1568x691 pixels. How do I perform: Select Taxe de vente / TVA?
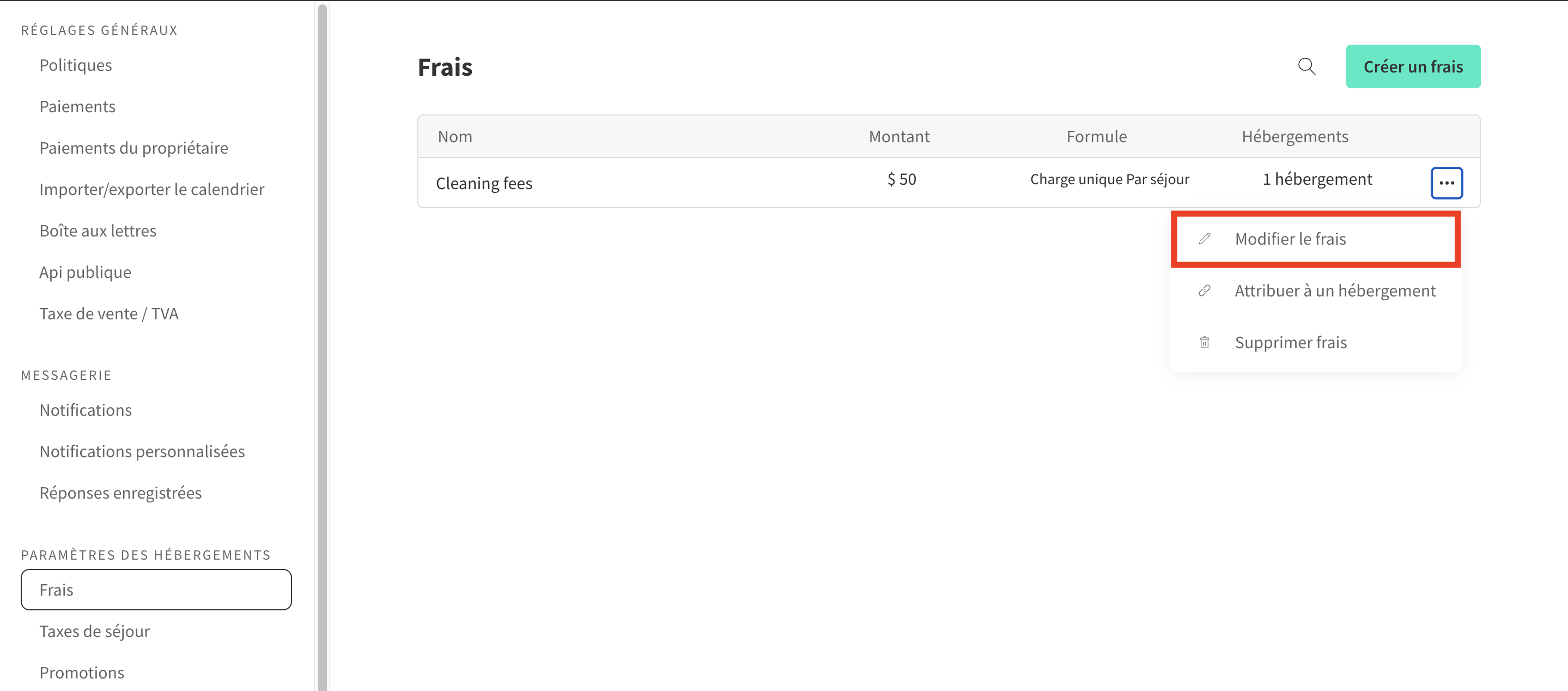click(109, 313)
